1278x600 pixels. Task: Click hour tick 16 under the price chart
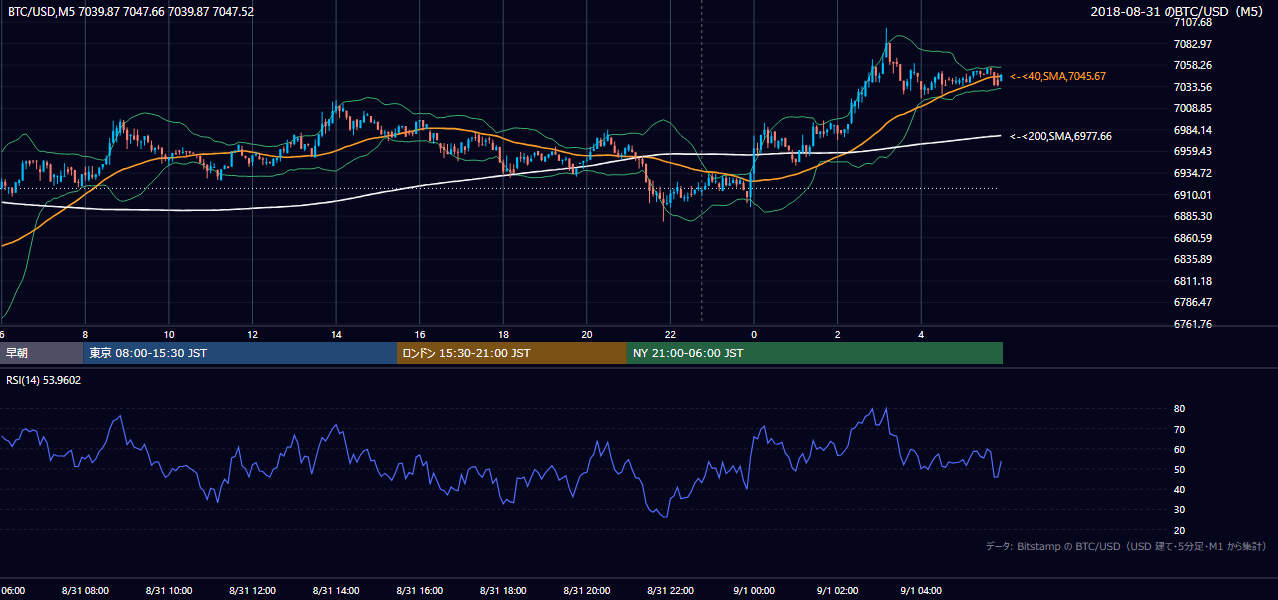(x=419, y=335)
